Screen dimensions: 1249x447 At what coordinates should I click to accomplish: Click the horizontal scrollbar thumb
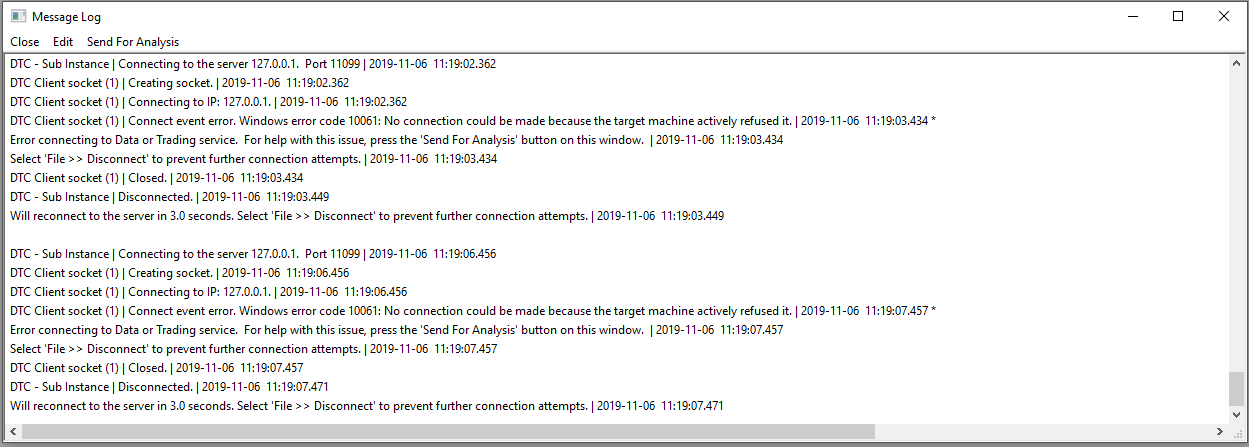pos(448,431)
